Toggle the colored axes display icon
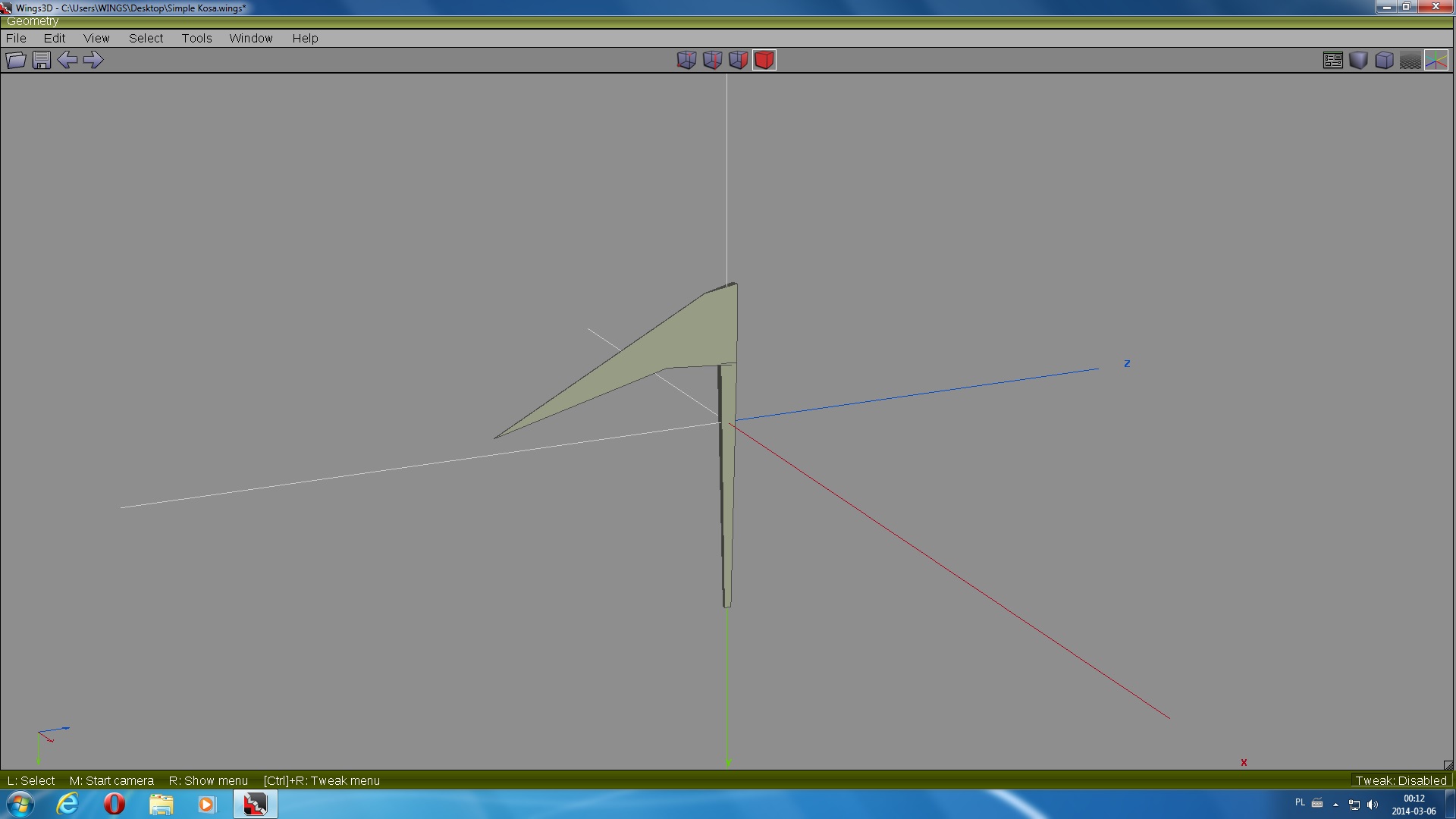 (1436, 60)
